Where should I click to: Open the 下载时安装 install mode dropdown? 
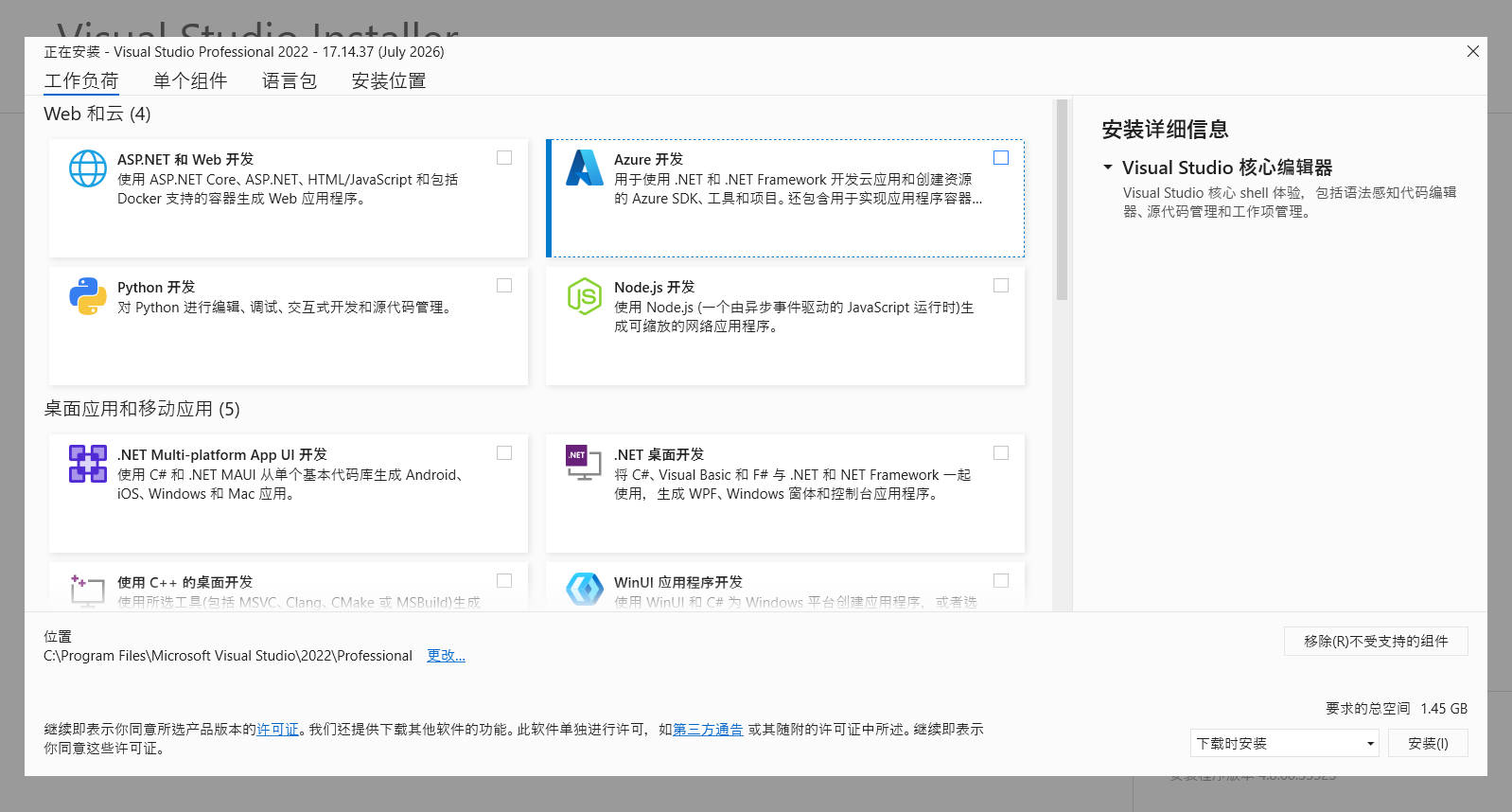click(1285, 744)
